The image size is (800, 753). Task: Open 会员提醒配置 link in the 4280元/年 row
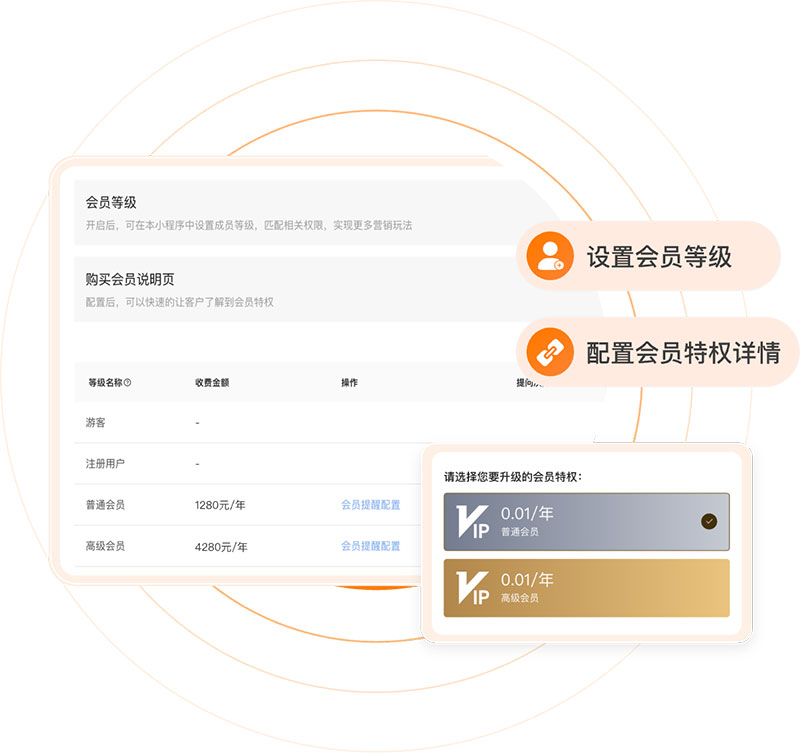pos(370,546)
